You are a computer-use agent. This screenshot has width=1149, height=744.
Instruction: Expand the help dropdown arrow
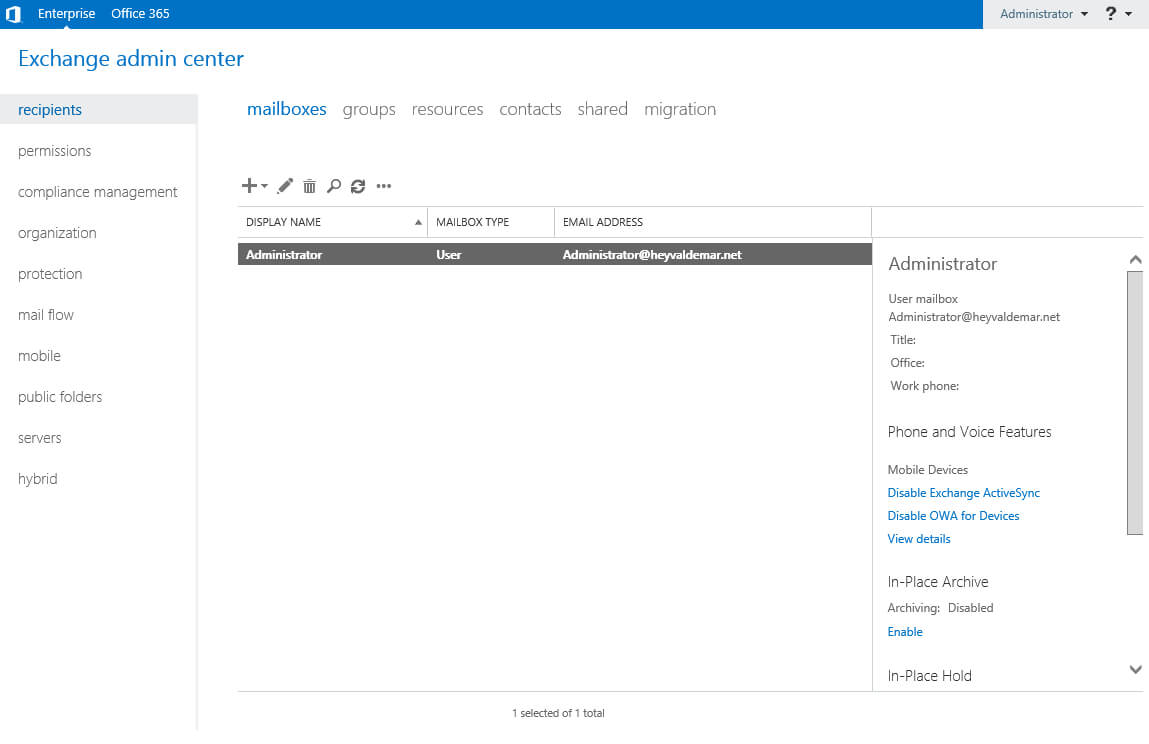1128,14
